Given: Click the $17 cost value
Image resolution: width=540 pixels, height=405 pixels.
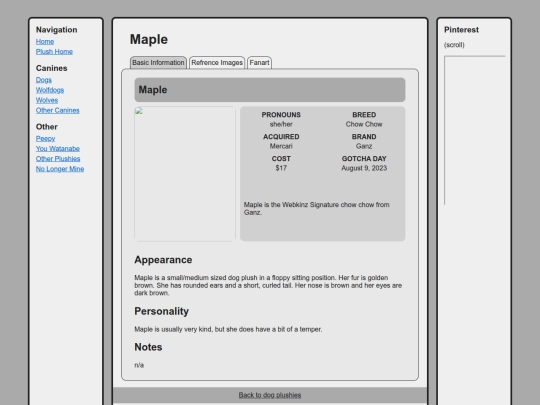Looking at the screenshot, I should pyautogui.click(x=281, y=168).
